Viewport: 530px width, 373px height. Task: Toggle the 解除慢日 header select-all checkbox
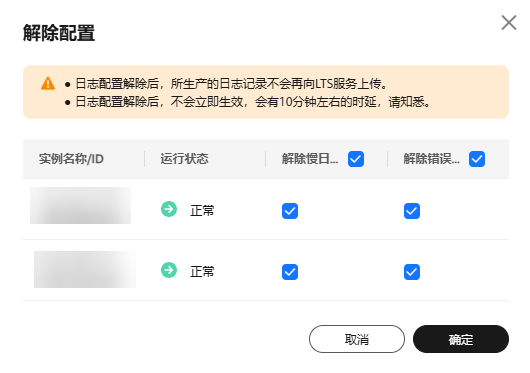click(x=356, y=159)
